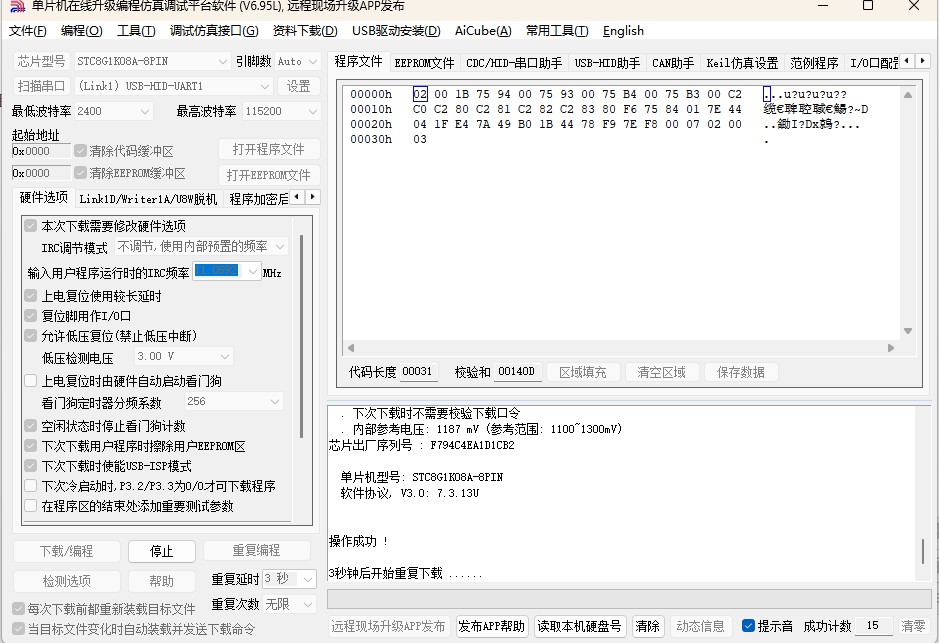Switch to Link1D/Writer1A/U8W脱机 tab
This screenshot has height=643, width=939.
(148, 199)
